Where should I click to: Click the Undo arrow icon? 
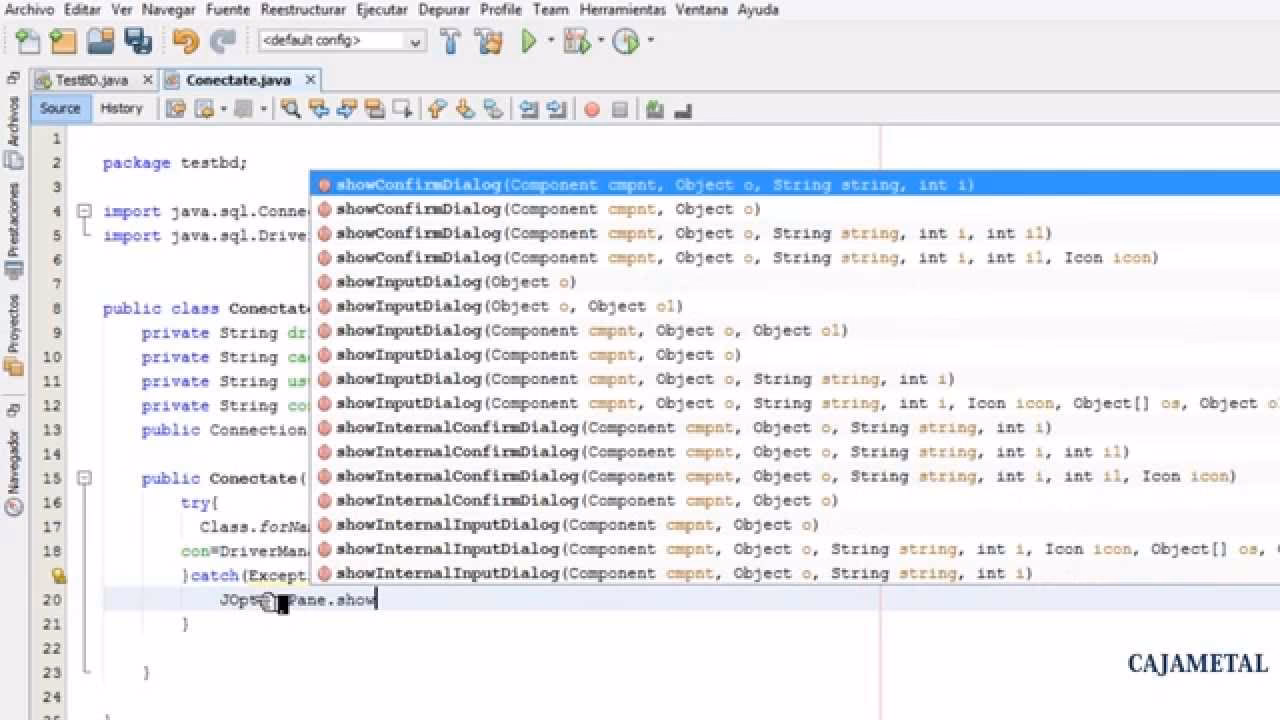[x=185, y=41]
